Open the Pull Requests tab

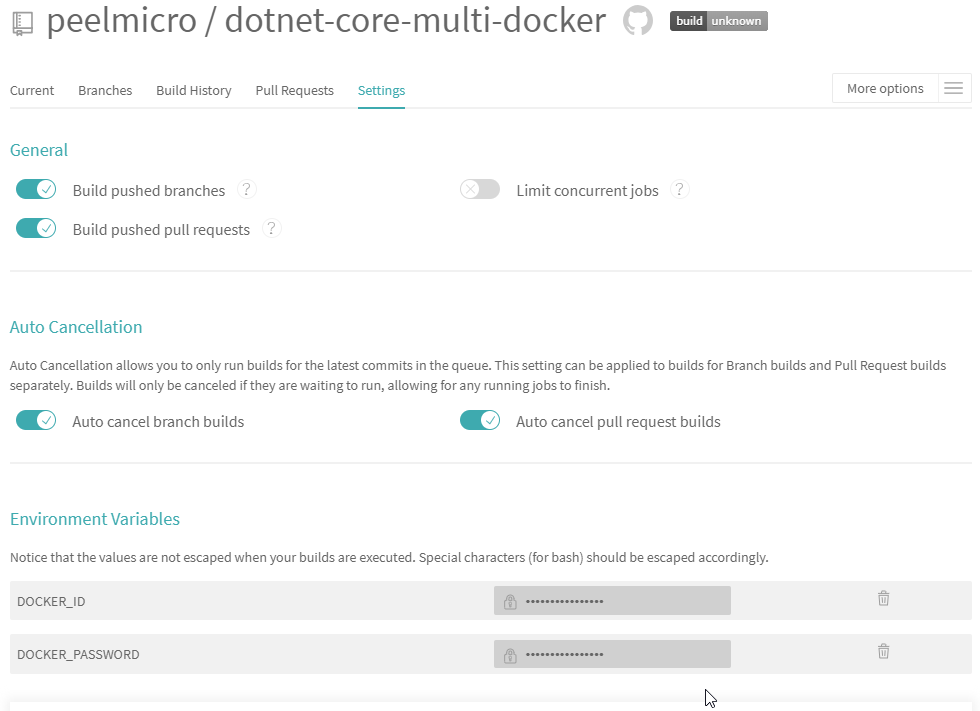coord(294,91)
